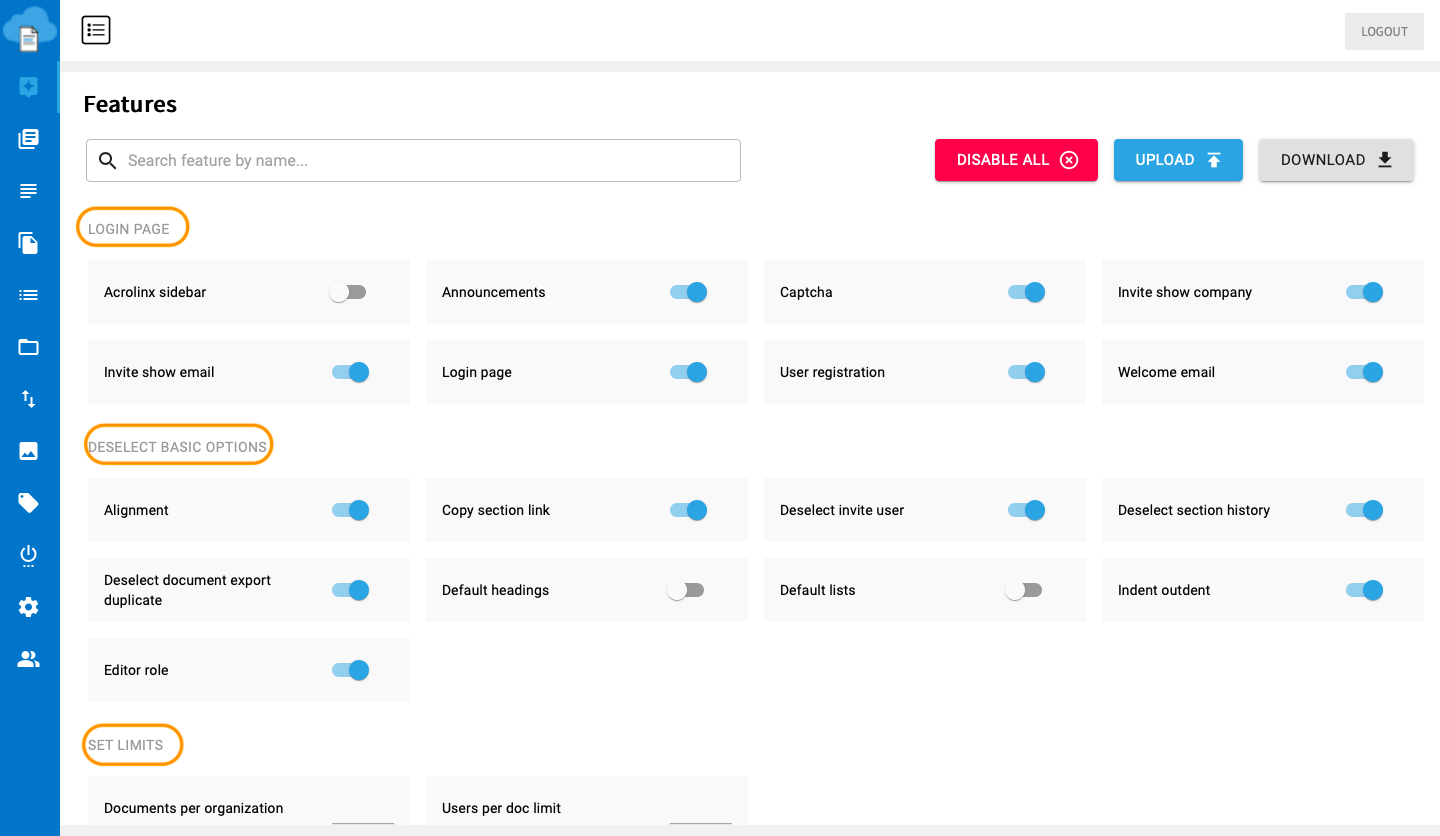Click the power settings sidebar icon
The height and width of the screenshot is (836, 1440).
(x=29, y=555)
